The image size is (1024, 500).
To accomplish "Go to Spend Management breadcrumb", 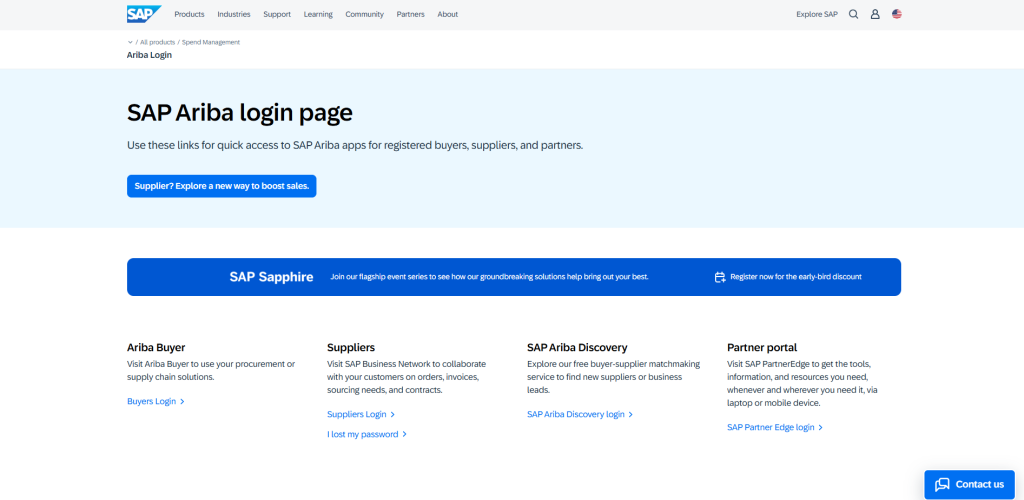I will pyautogui.click(x=211, y=42).
